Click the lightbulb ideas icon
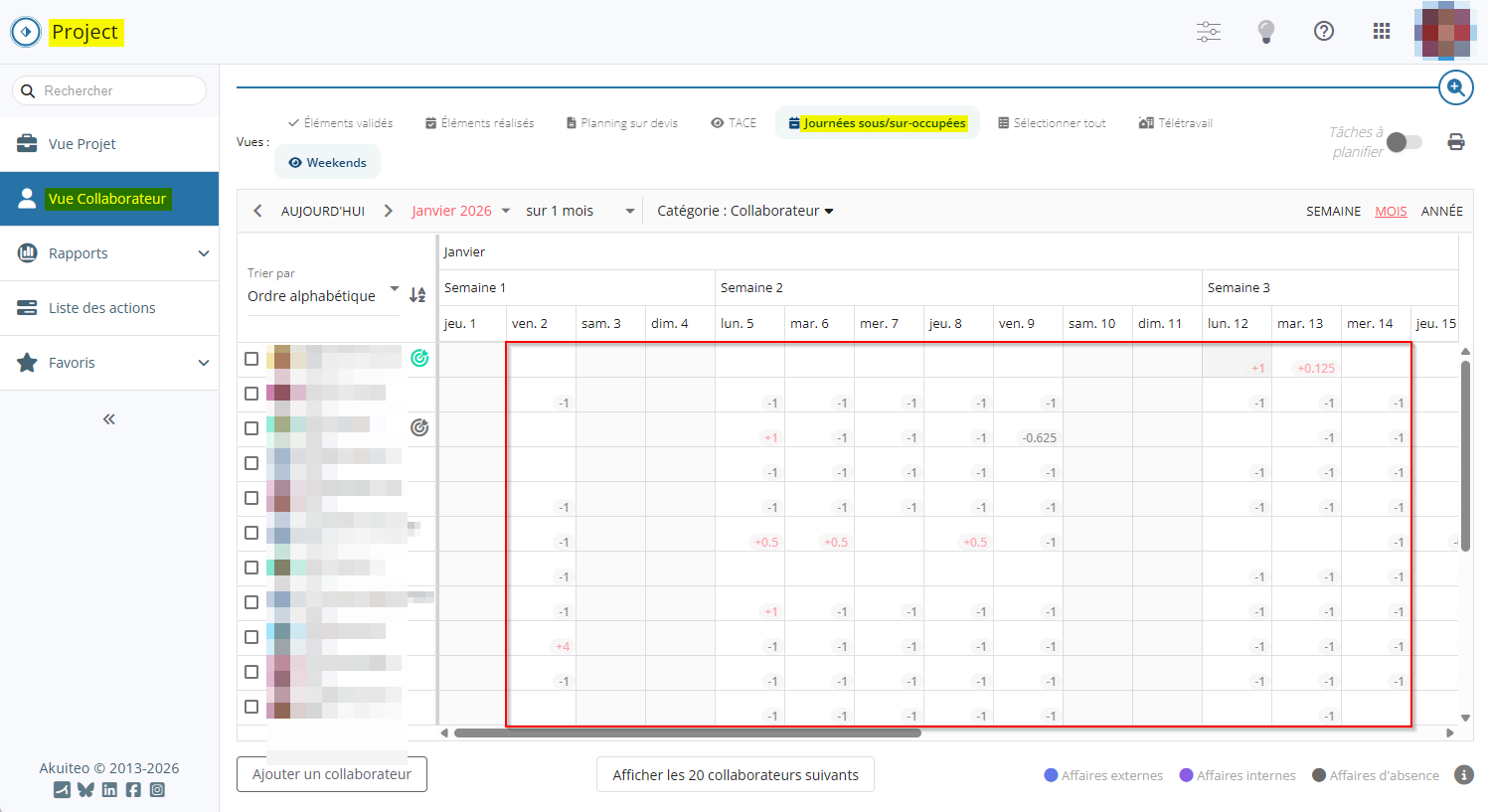The height and width of the screenshot is (812, 1488). point(1265,32)
